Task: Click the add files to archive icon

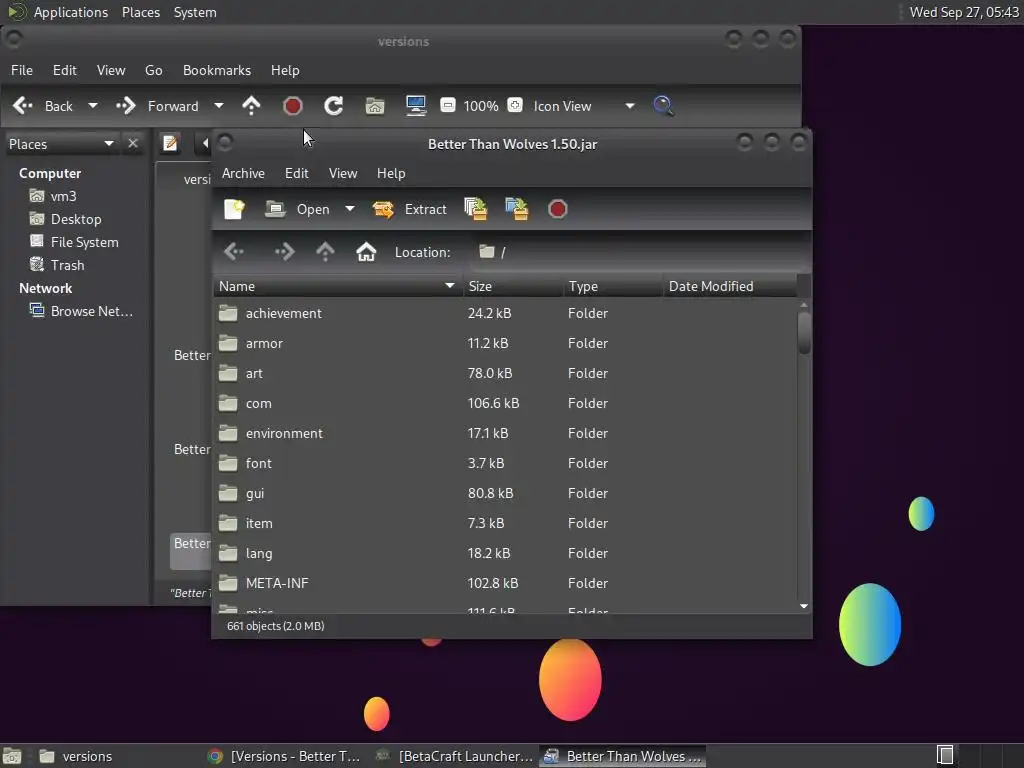Action: (475, 209)
